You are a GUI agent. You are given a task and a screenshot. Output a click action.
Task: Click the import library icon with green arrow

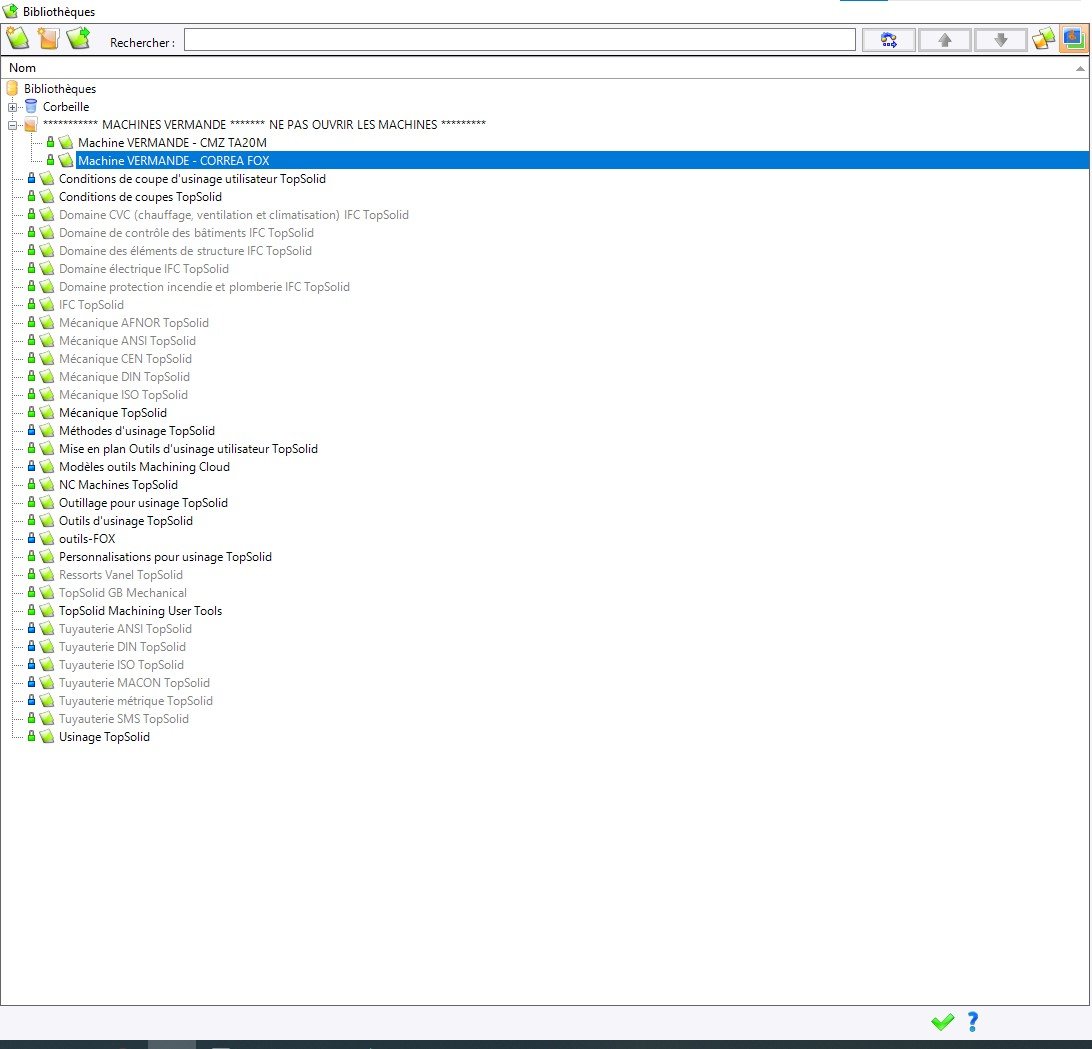click(79, 38)
